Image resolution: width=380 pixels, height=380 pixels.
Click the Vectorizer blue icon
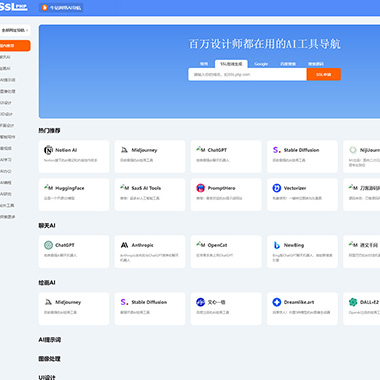click(277, 188)
